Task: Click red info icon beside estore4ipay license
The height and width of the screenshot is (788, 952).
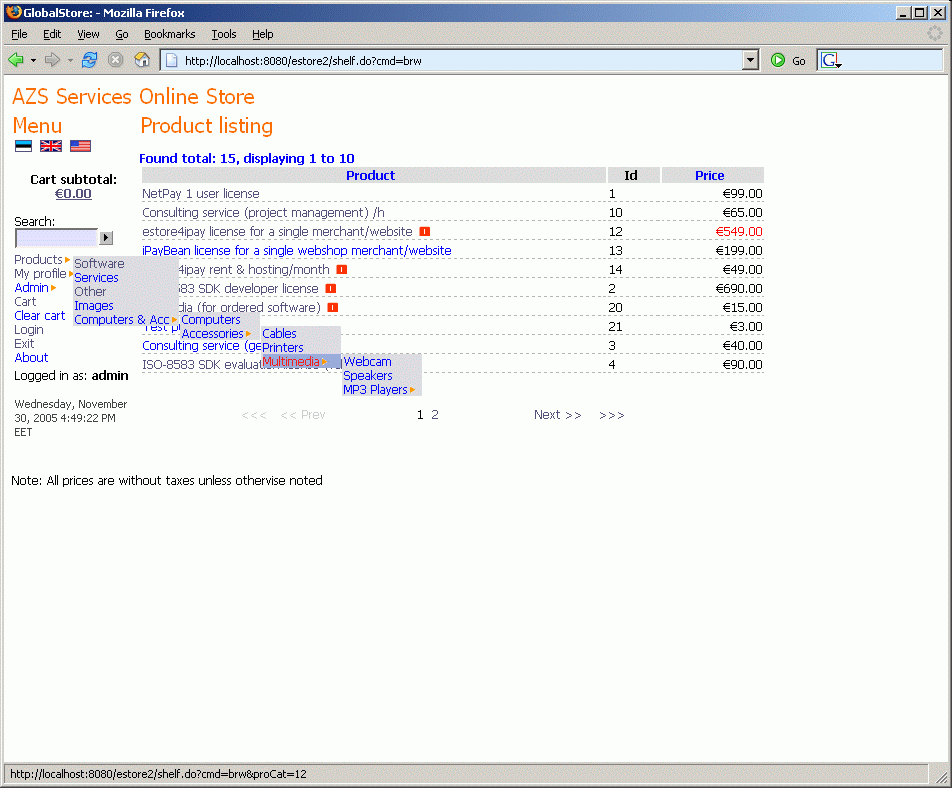Action: point(425,231)
